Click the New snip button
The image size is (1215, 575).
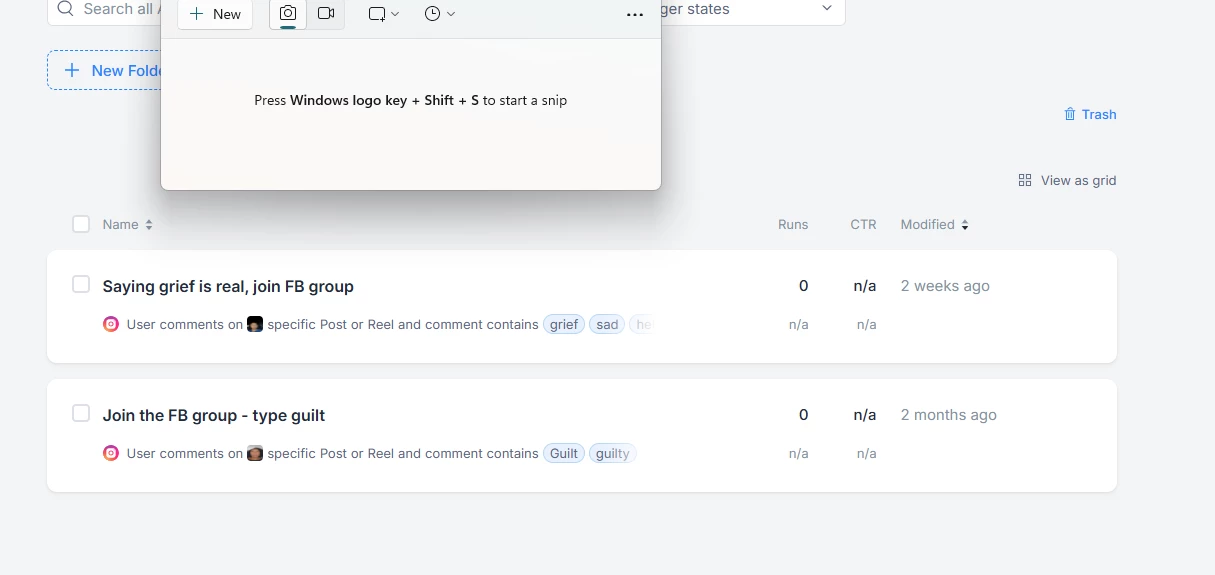pos(215,14)
